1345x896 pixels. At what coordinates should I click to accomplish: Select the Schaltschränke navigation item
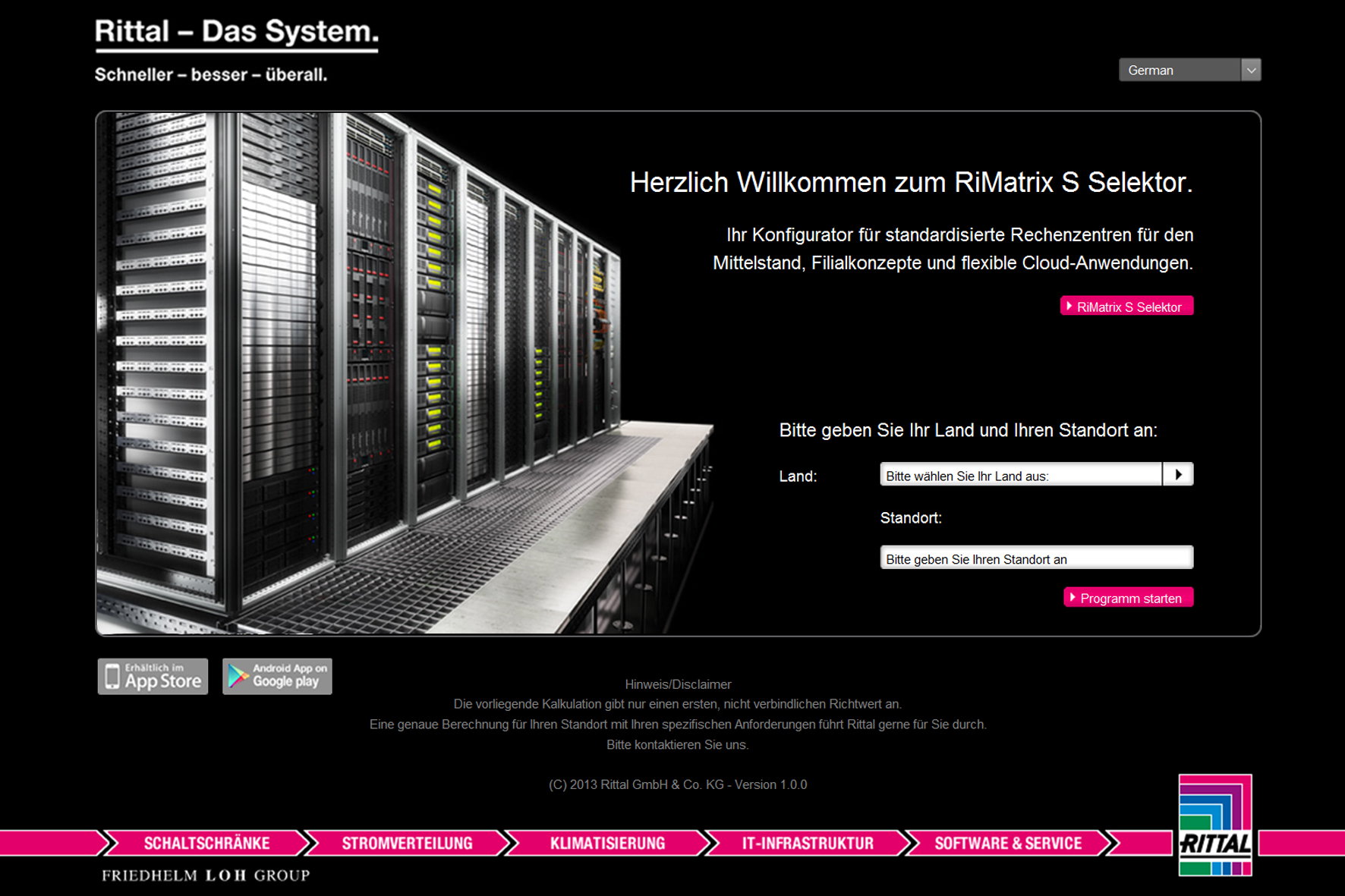click(x=206, y=843)
